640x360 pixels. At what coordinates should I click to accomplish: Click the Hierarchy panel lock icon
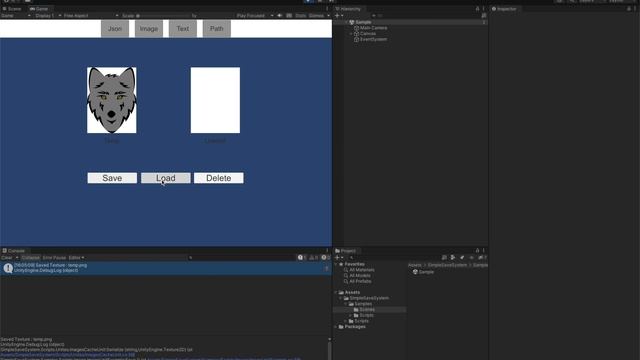478,9
